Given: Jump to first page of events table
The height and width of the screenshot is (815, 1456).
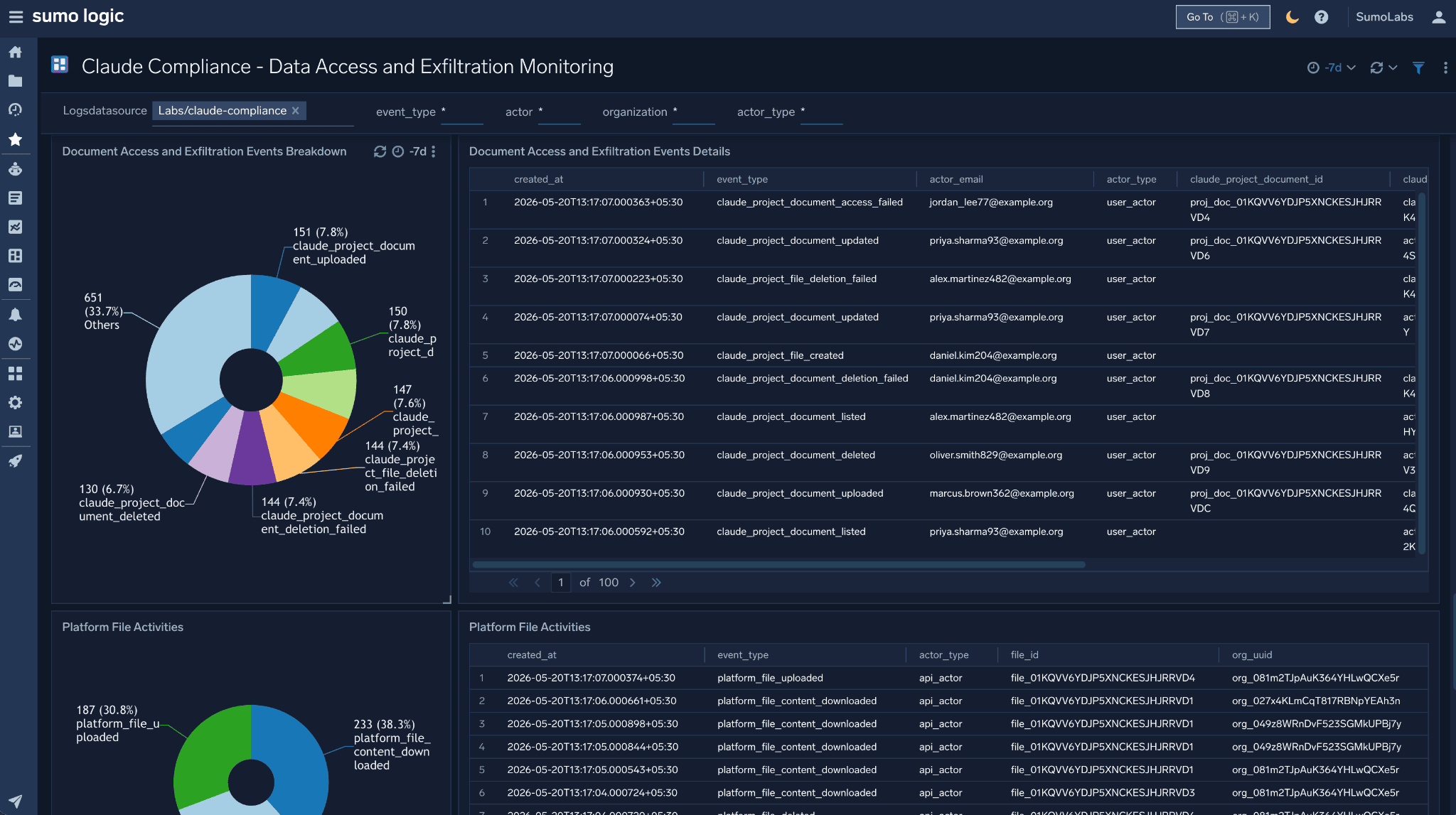Looking at the screenshot, I should [x=513, y=583].
